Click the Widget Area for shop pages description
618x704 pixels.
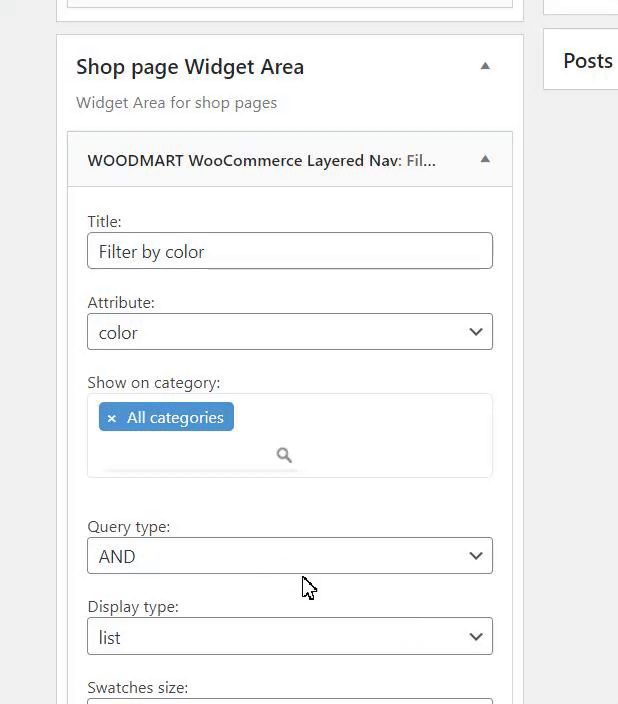click(176, 102)
